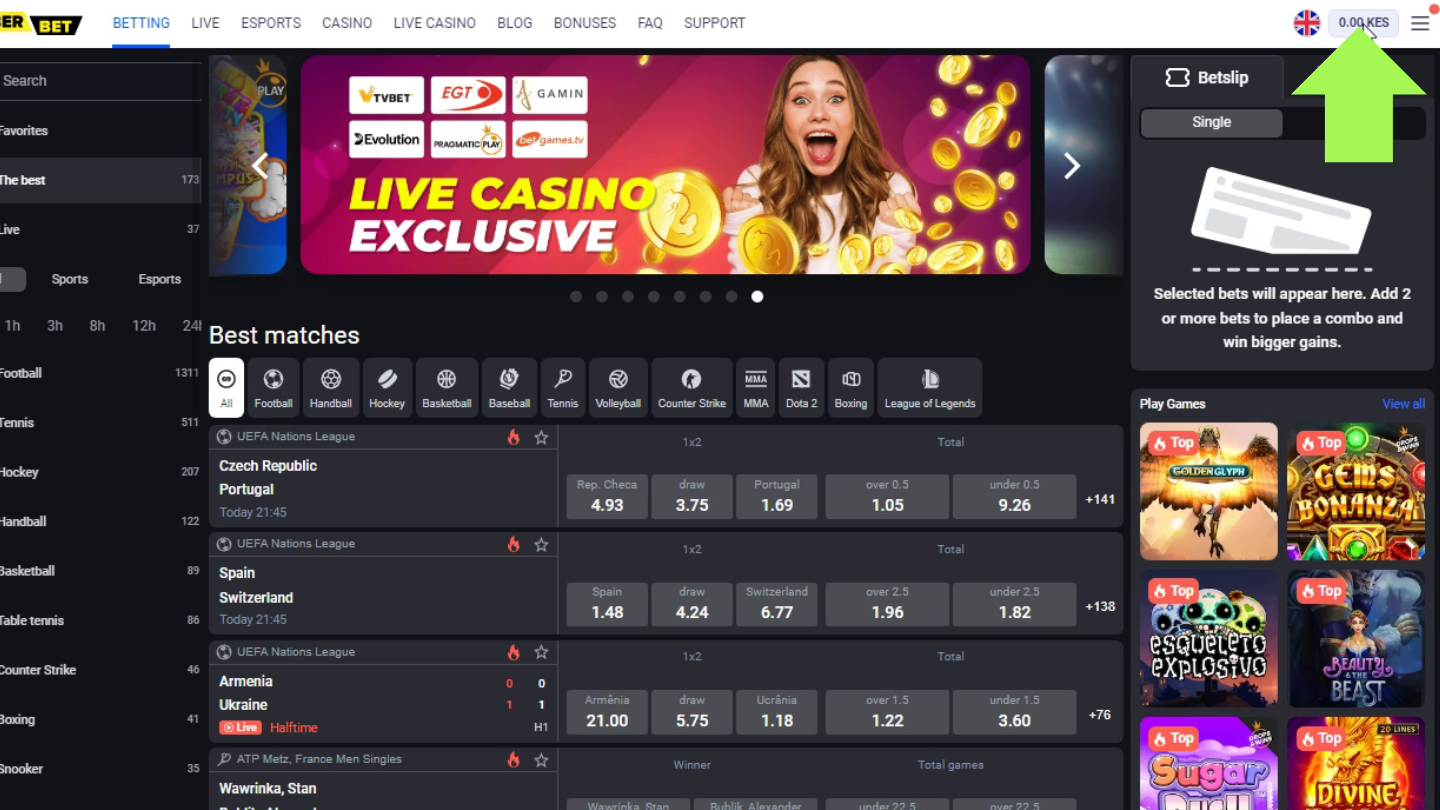Expand +141 more markets for Czech Republic match

[1100, 499]
